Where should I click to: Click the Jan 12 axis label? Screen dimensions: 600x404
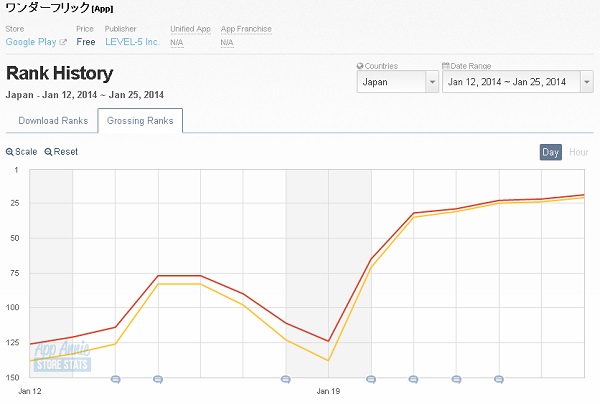[x=29, y=391]
